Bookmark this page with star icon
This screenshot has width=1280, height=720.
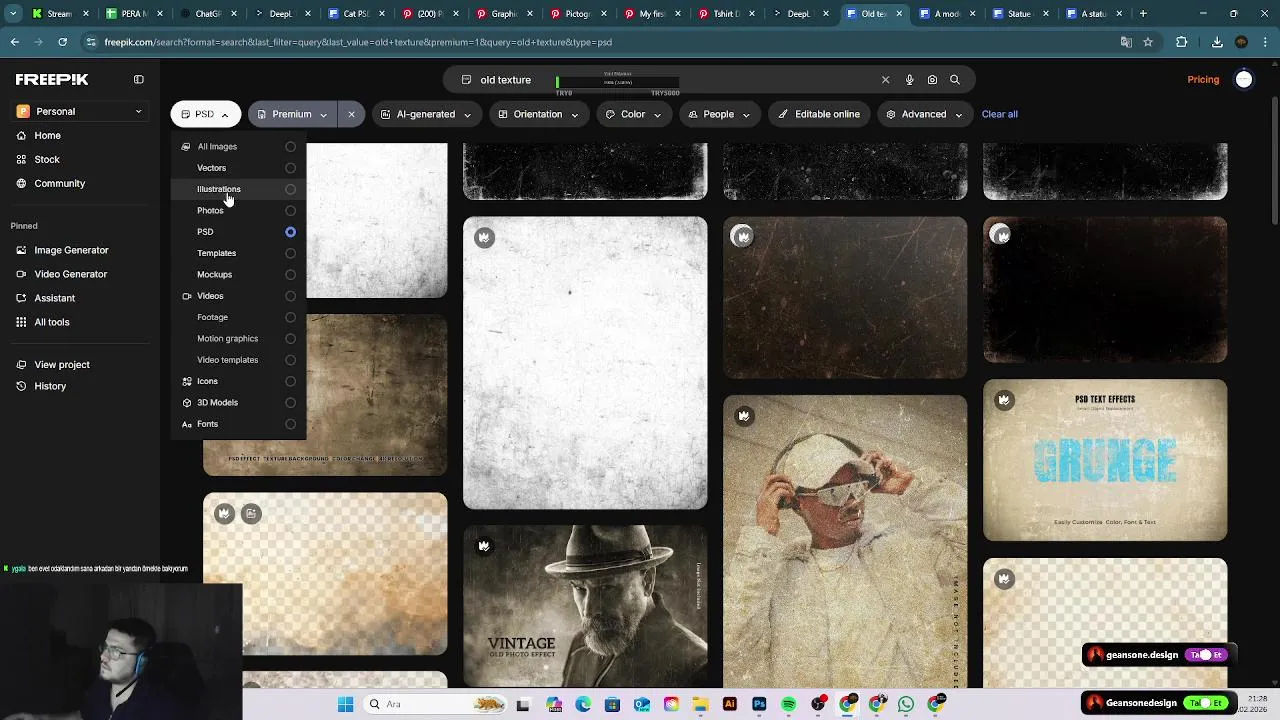pyautogui.click(x=1148, y=42)
